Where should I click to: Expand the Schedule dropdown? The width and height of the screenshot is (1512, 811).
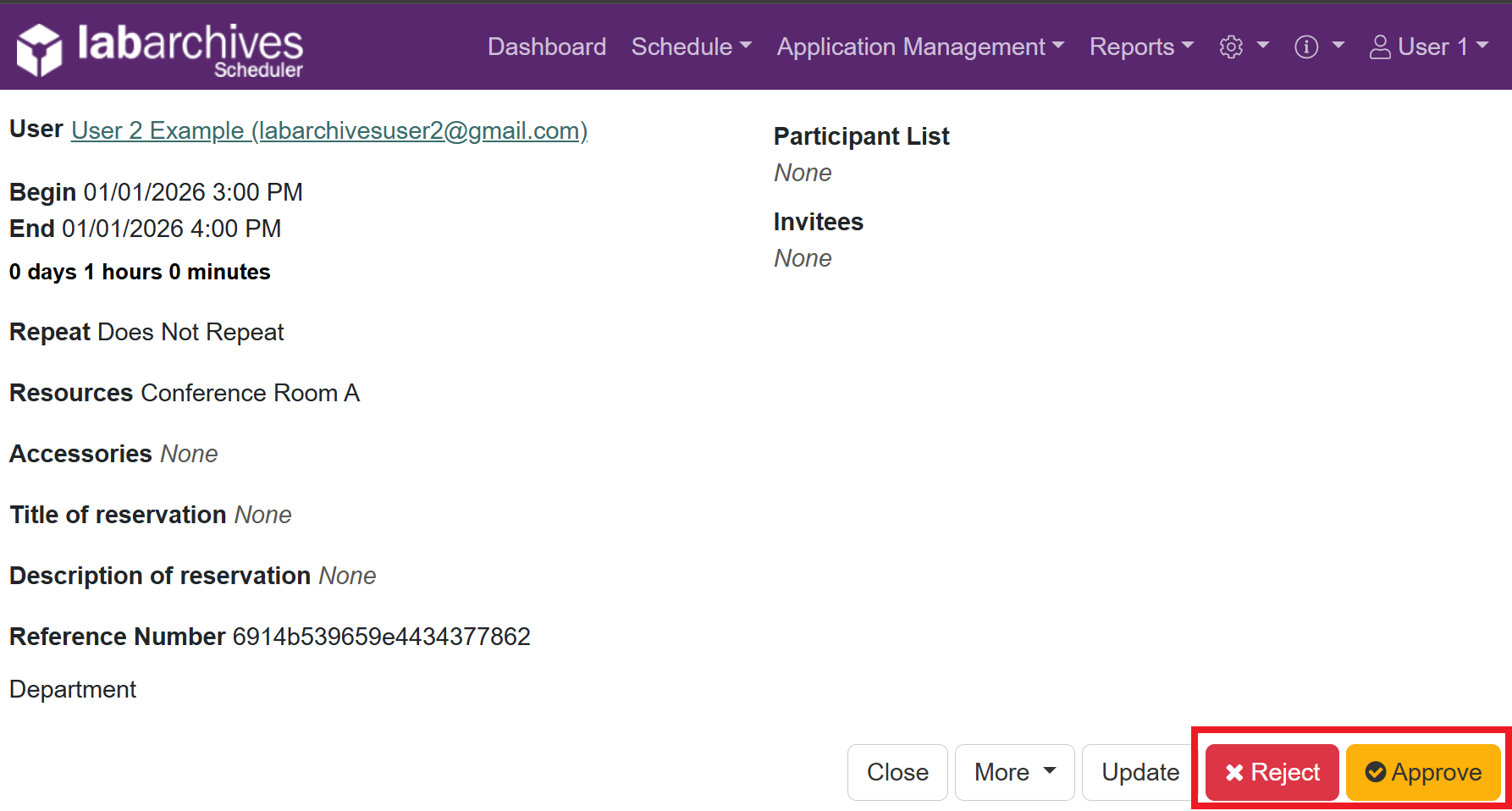click(x=691, y=47)
